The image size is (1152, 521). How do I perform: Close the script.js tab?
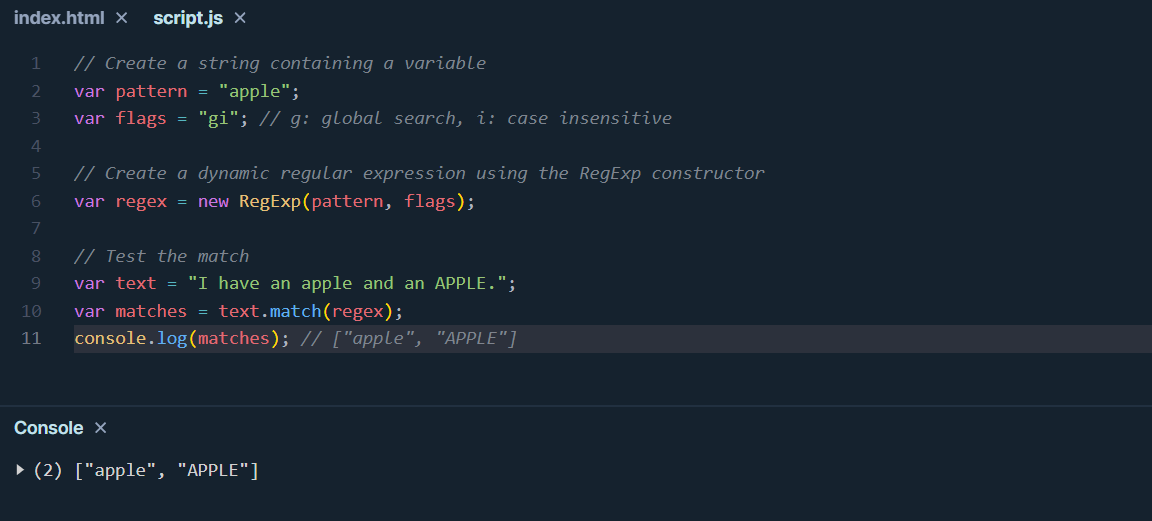pos(240,18)
